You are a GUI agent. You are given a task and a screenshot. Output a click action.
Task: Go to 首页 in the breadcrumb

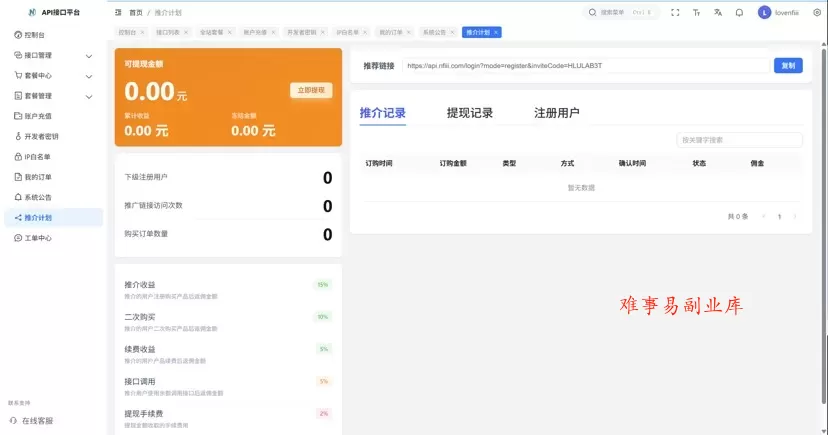pyautogui.click(x=136, y=13)
